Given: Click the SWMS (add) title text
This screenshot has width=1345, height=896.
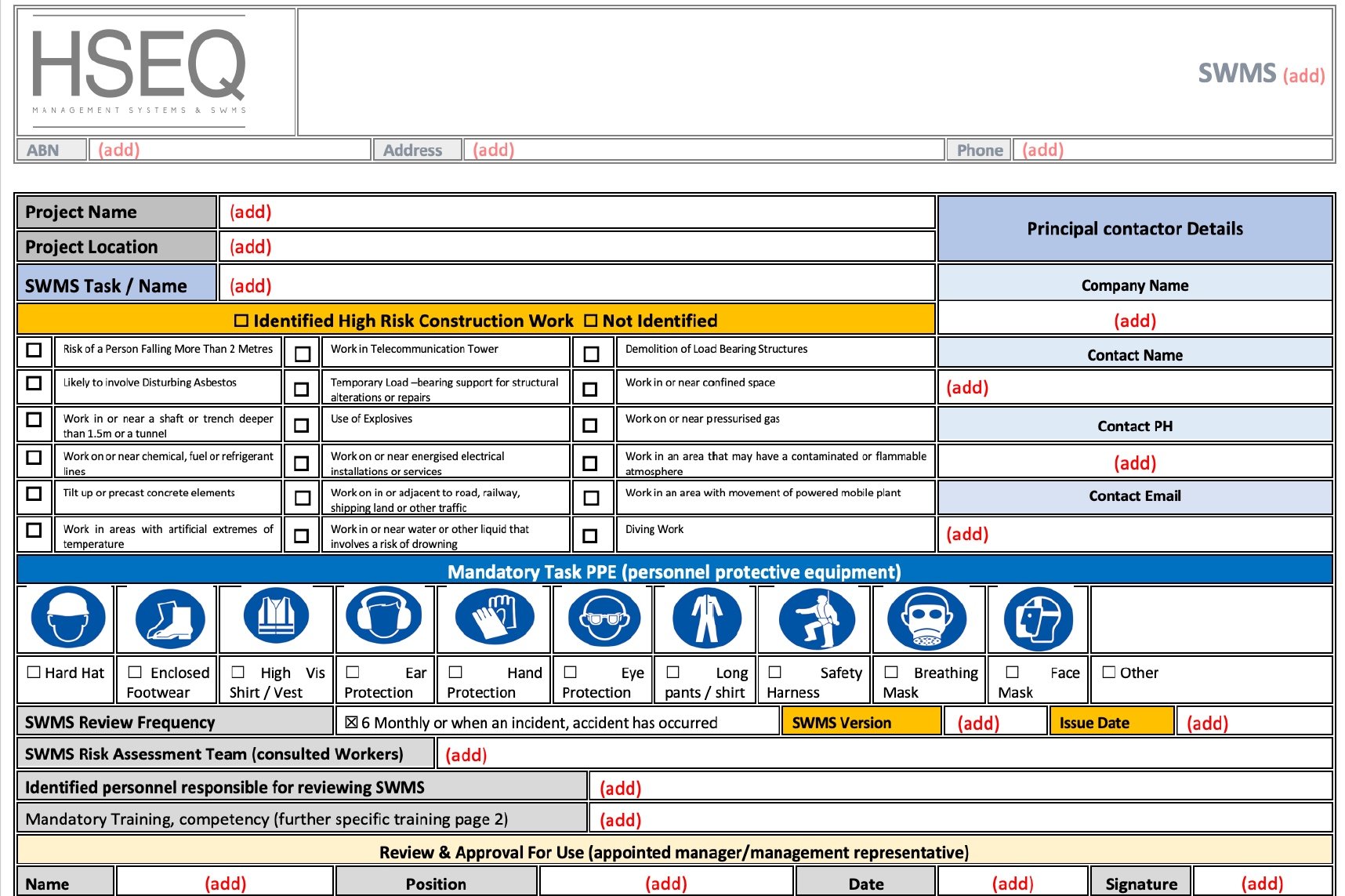Looking at the screenshot, I should pyautogui.click(x=1261, y=74).
